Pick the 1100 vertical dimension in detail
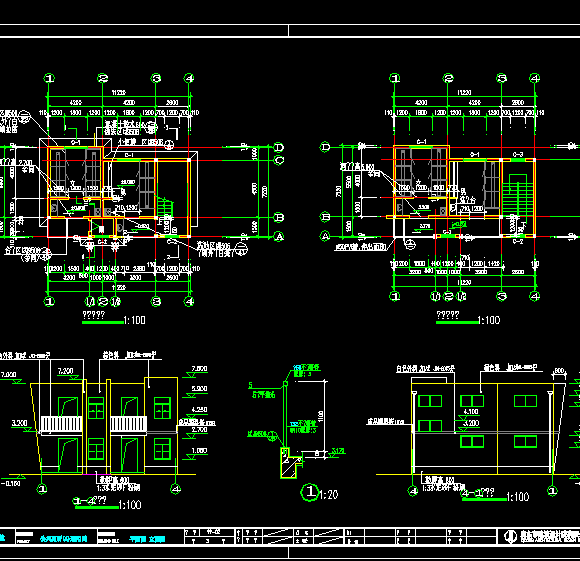 coord(321,416)
